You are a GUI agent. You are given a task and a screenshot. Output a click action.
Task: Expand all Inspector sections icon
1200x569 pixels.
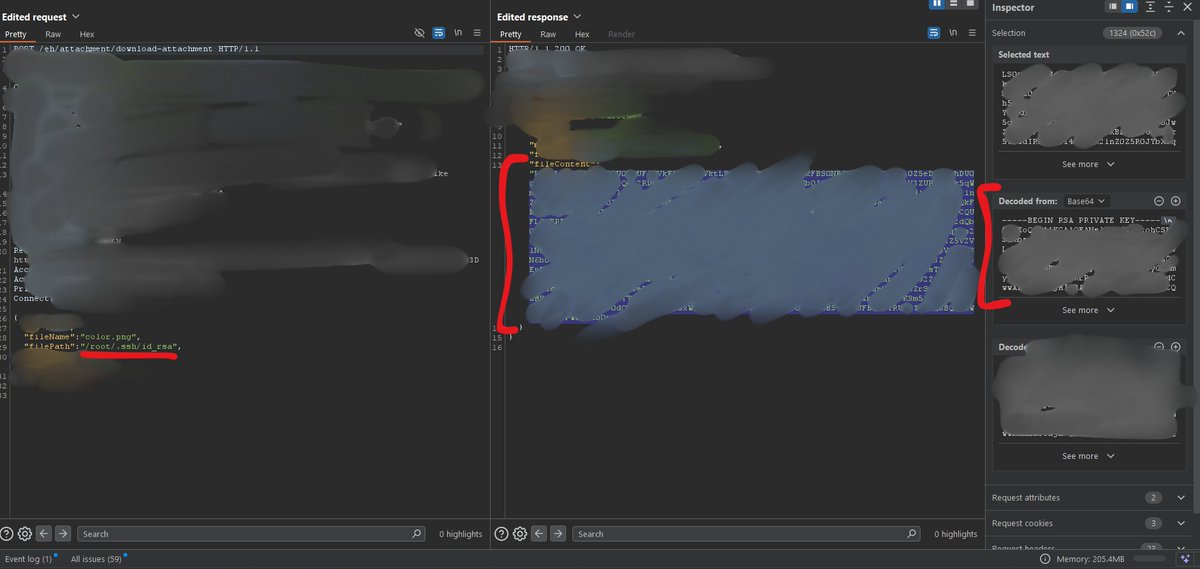[1152, 7]
